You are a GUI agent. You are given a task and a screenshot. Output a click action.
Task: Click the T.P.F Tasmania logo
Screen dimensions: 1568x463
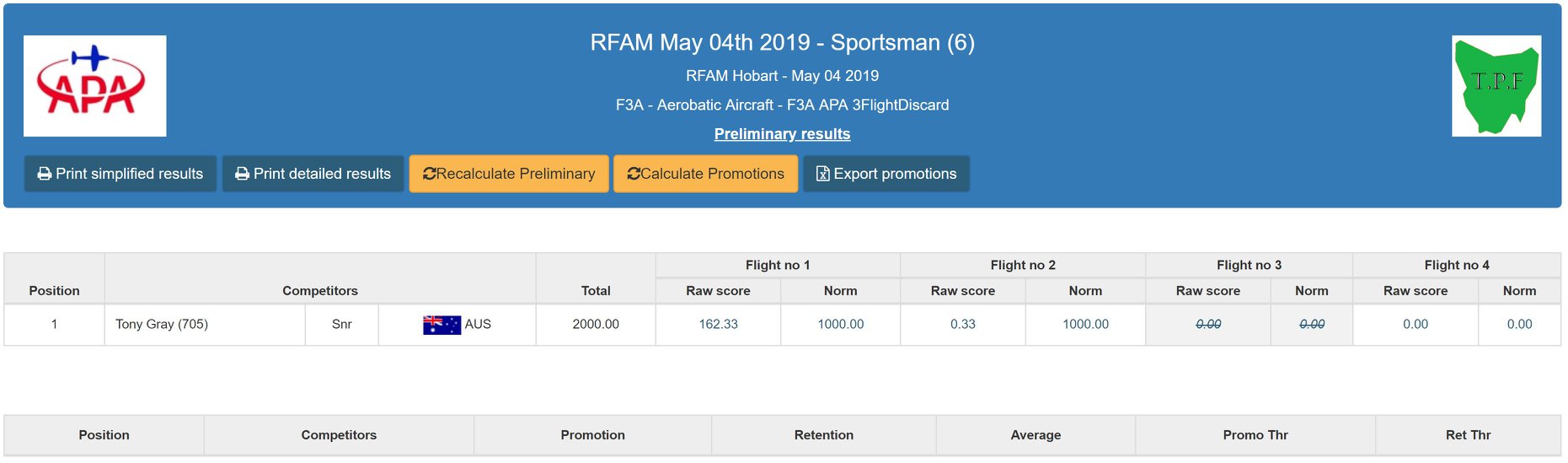point(1496,85)
